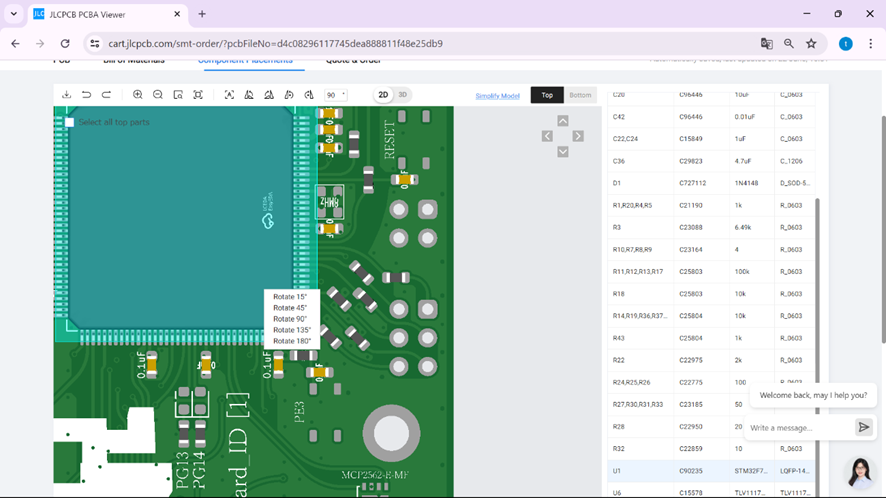The image size is (886, 498).
Task: Click the 'Simplify Model' link
Action: pos(497,96)
